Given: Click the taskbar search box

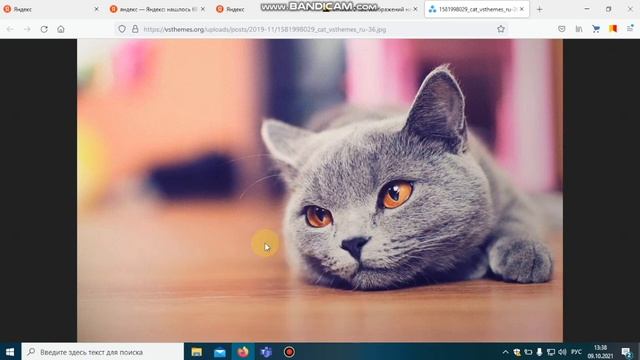Looking at the screenshot, I should pyautogui.click(x=102, y=352).
